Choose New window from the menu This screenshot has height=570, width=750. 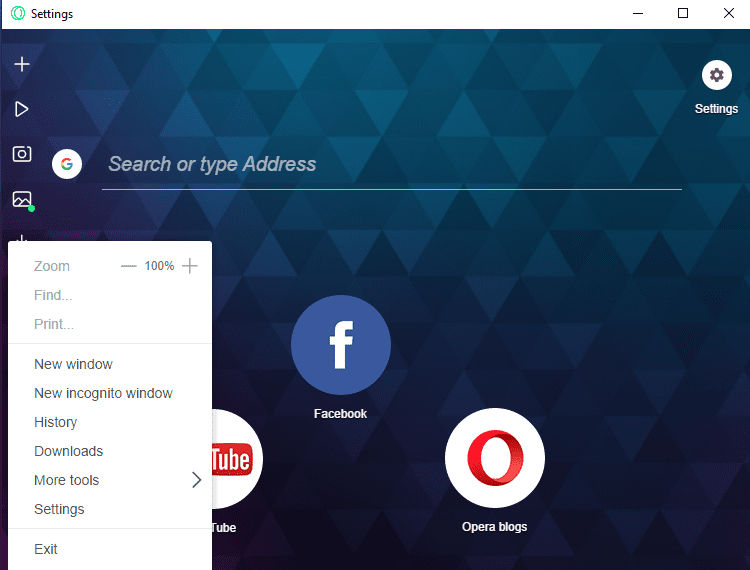coord(73,364)
